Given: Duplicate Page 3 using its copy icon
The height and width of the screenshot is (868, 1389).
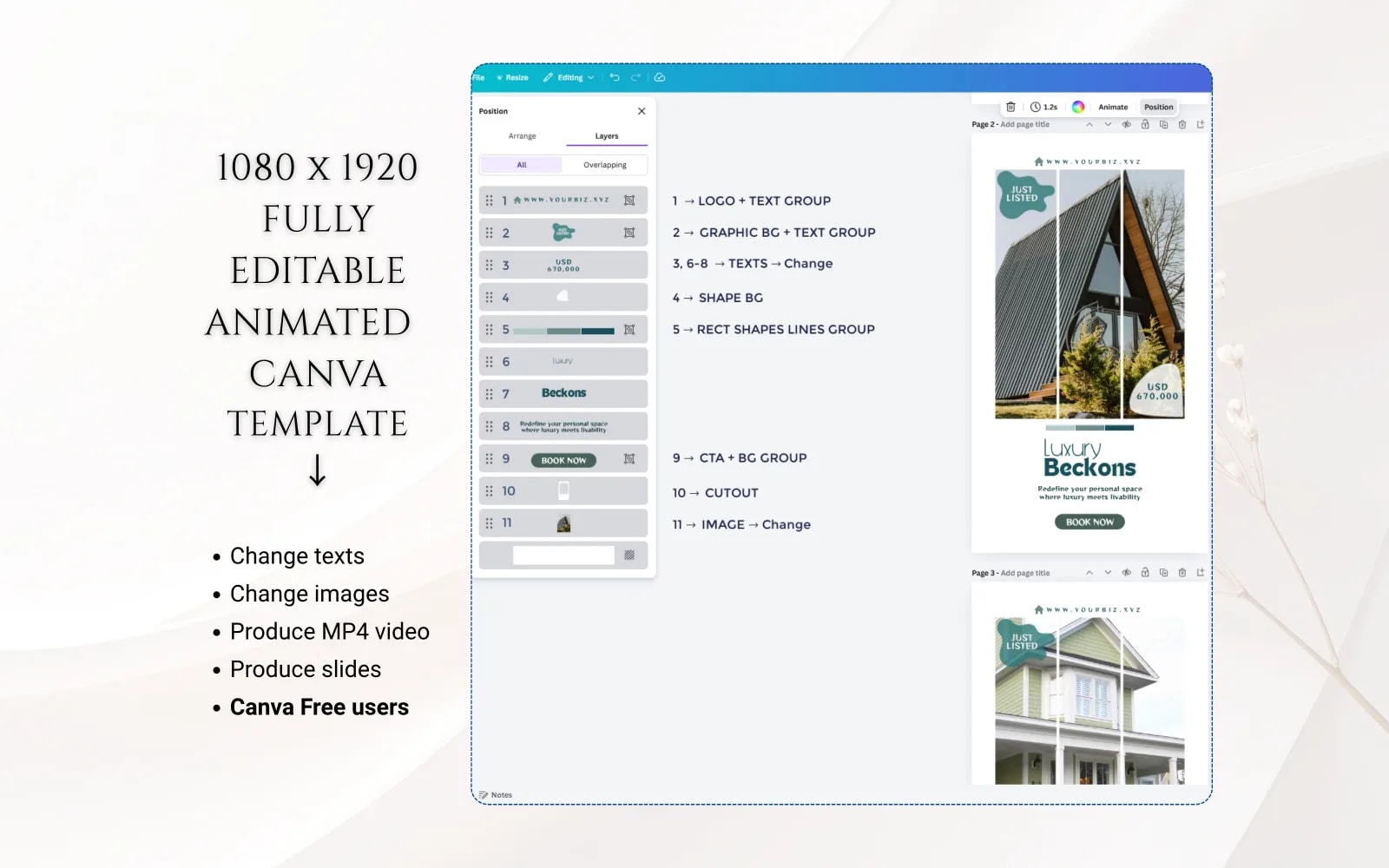Looking at the screenshot, I should [x=1163, y=573].
